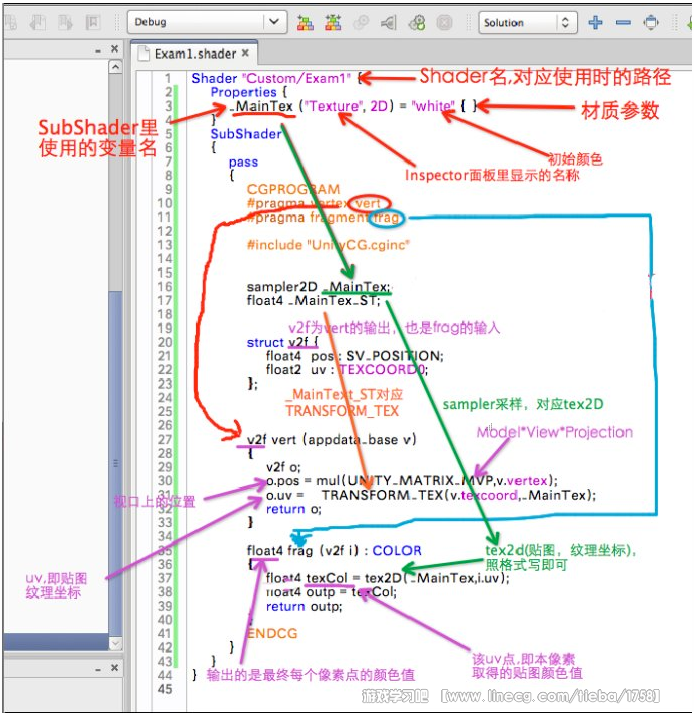The width and height of the screenshot is (694, 713).
Task: Click the 'float4 _MainTex_ST;' line
Action: [x=313, y=300]
